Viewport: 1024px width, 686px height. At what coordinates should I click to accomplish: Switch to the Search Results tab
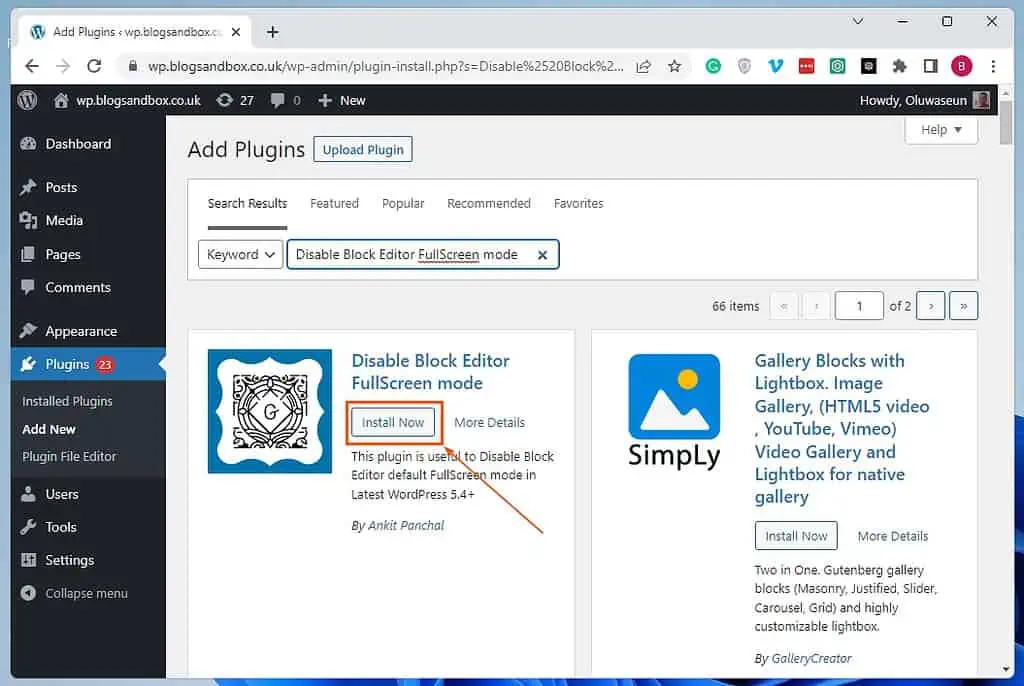(248, 204)
